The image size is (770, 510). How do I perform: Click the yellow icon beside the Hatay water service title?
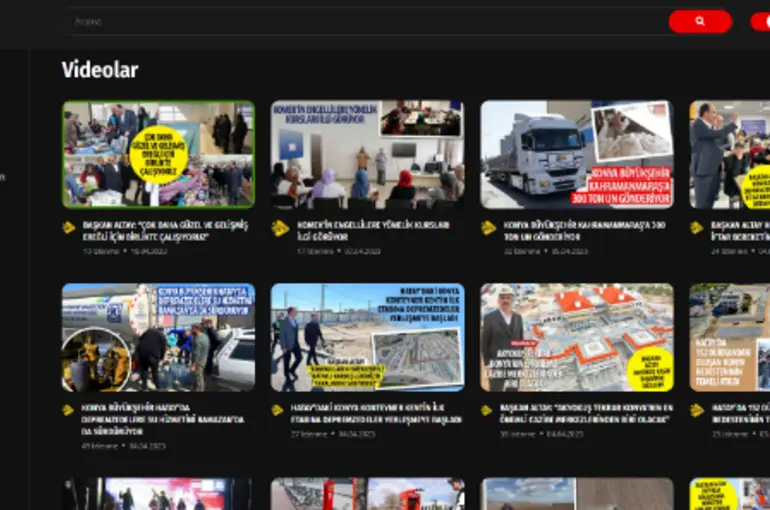pyautogui.click(x=68, y=410)
